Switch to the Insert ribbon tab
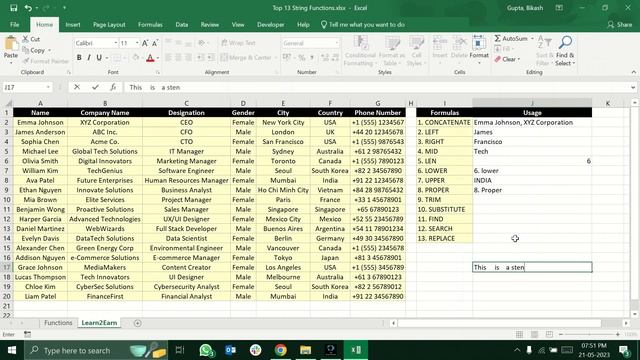This screenshot has height=360, width=640. pos(73,24)
